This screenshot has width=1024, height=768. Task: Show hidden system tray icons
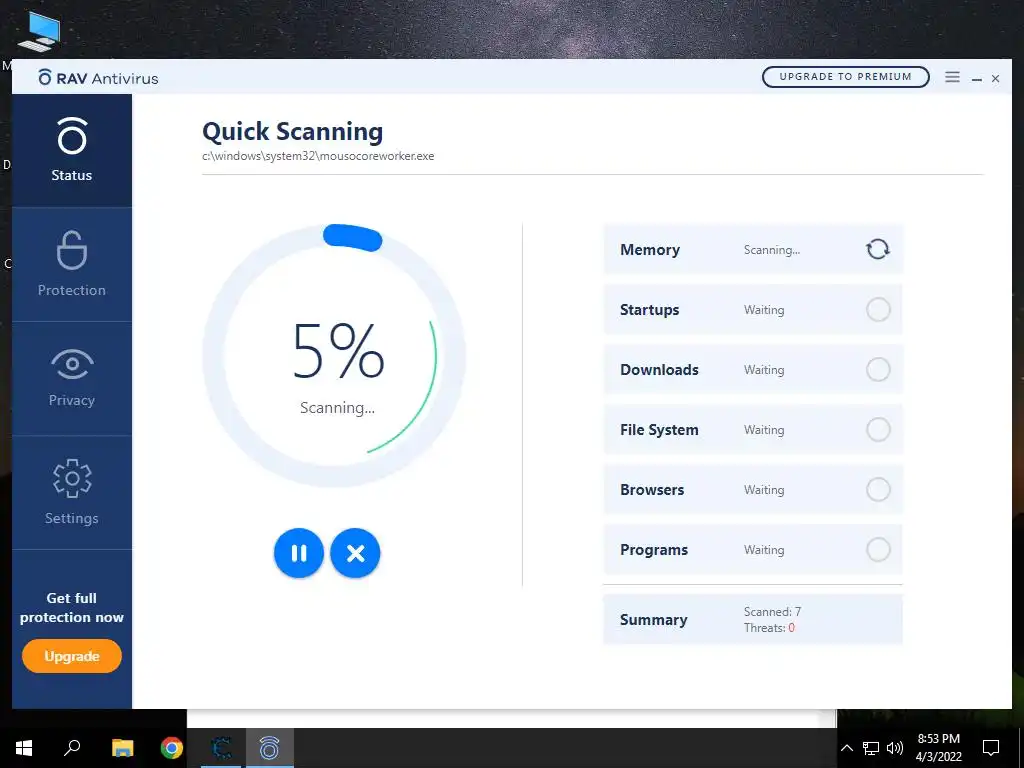846,748
